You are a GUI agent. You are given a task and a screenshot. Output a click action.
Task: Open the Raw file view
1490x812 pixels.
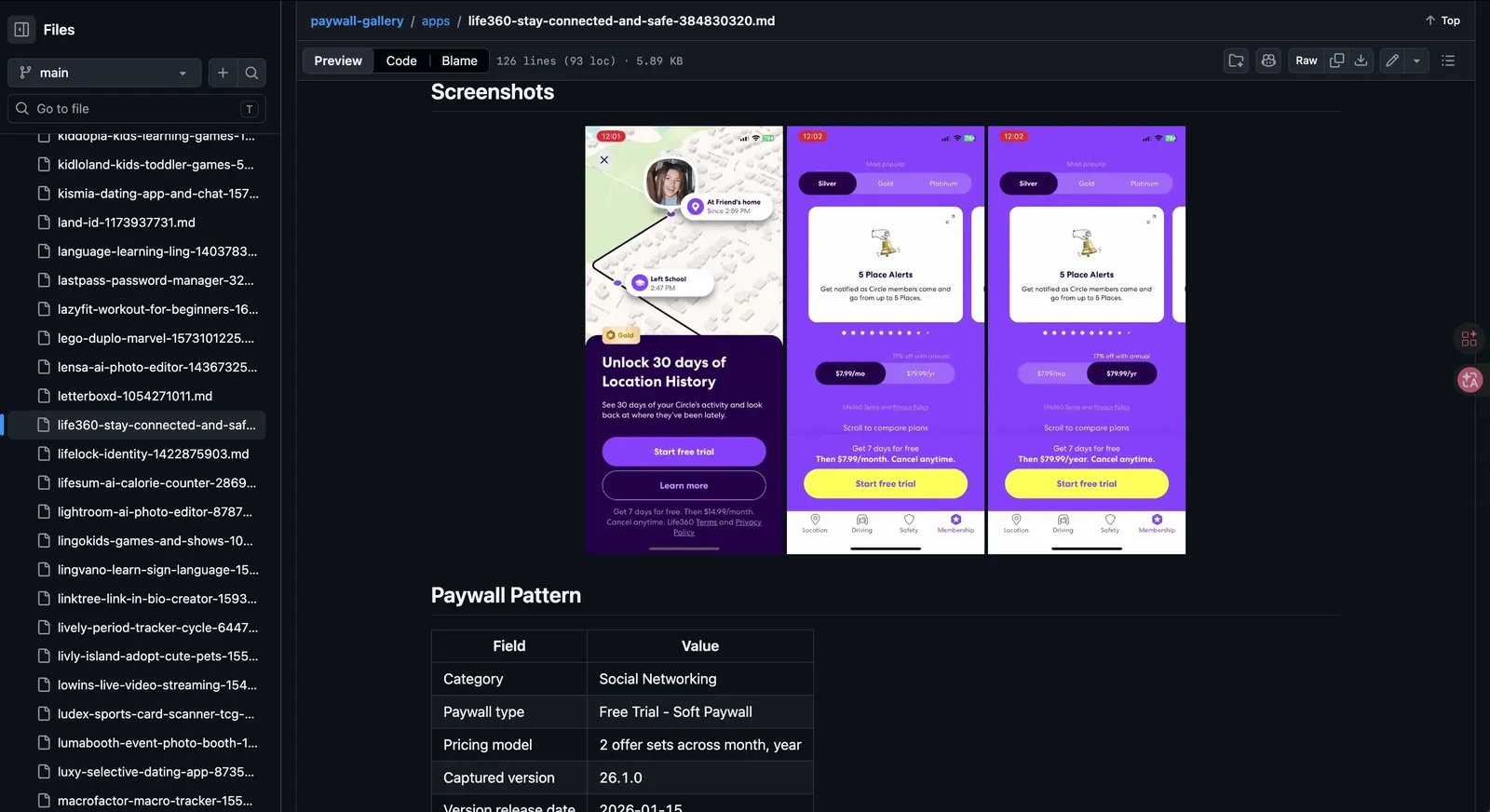click(x=1307, y=61)
